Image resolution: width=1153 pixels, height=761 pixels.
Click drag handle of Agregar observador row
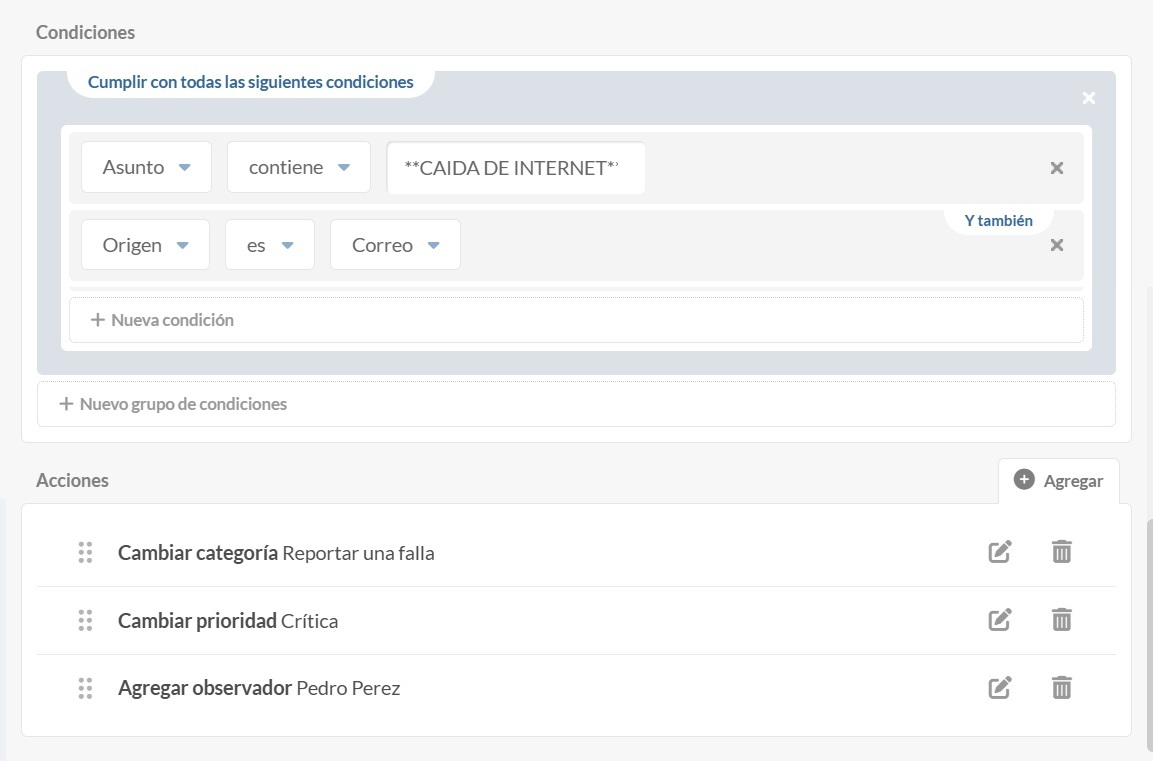[85, 688]
